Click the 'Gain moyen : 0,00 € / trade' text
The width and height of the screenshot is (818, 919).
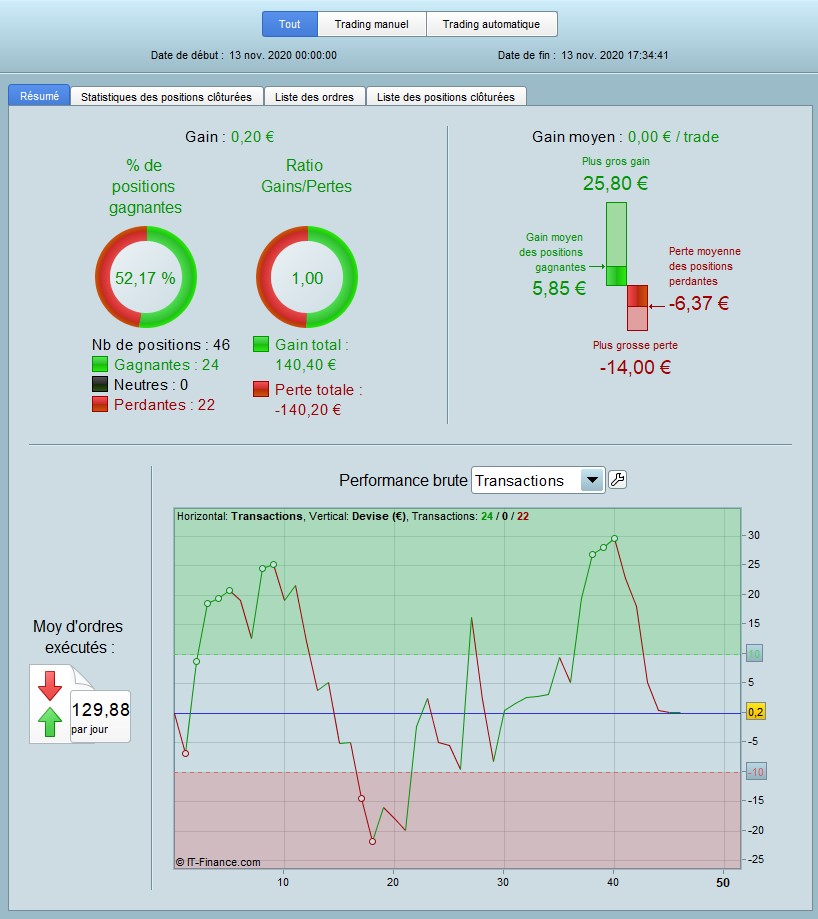[x=625, y=137]
